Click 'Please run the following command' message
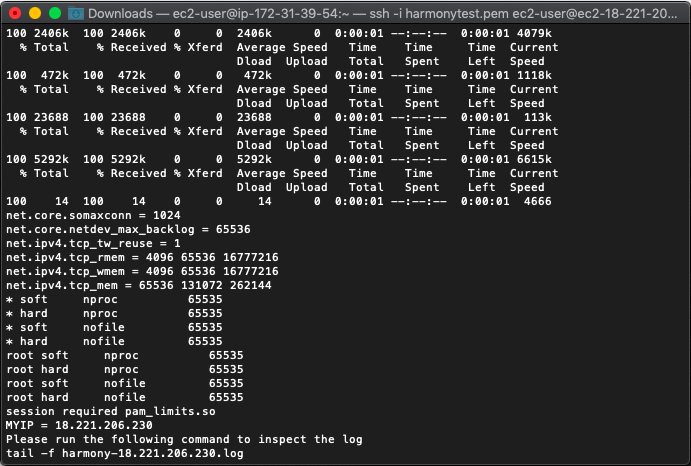Viewport: 691px width, 466px height. pyautogui.click(x=184, y=440)
